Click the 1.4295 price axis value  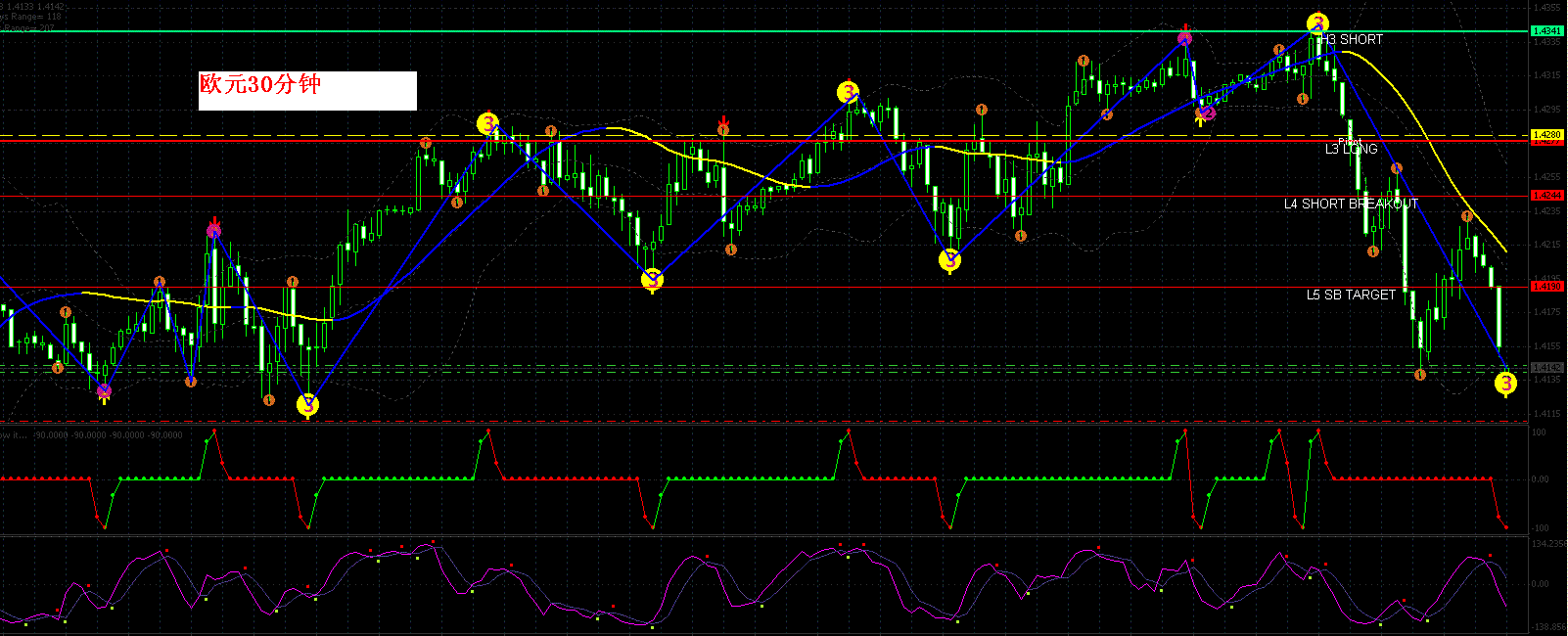[x=1547, y=109]
